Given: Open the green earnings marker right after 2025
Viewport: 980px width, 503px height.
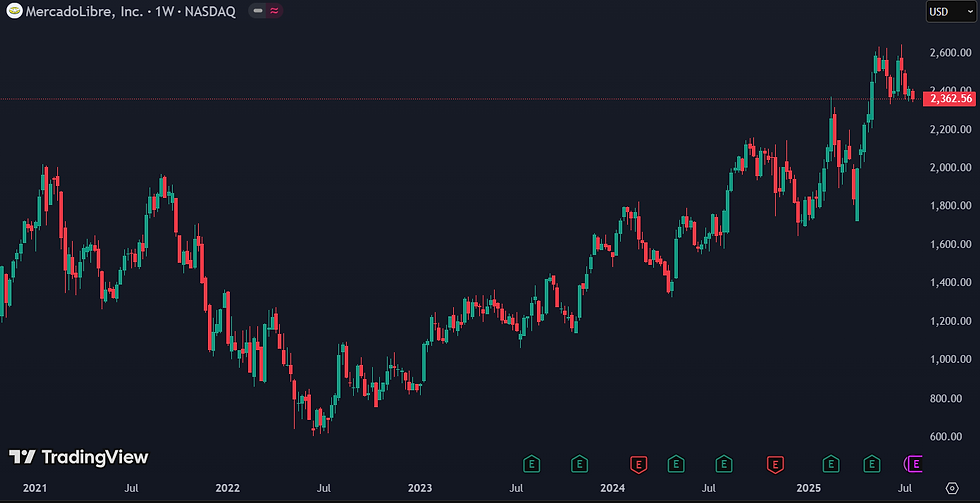Looking at the screenshot, I should 831,464.
